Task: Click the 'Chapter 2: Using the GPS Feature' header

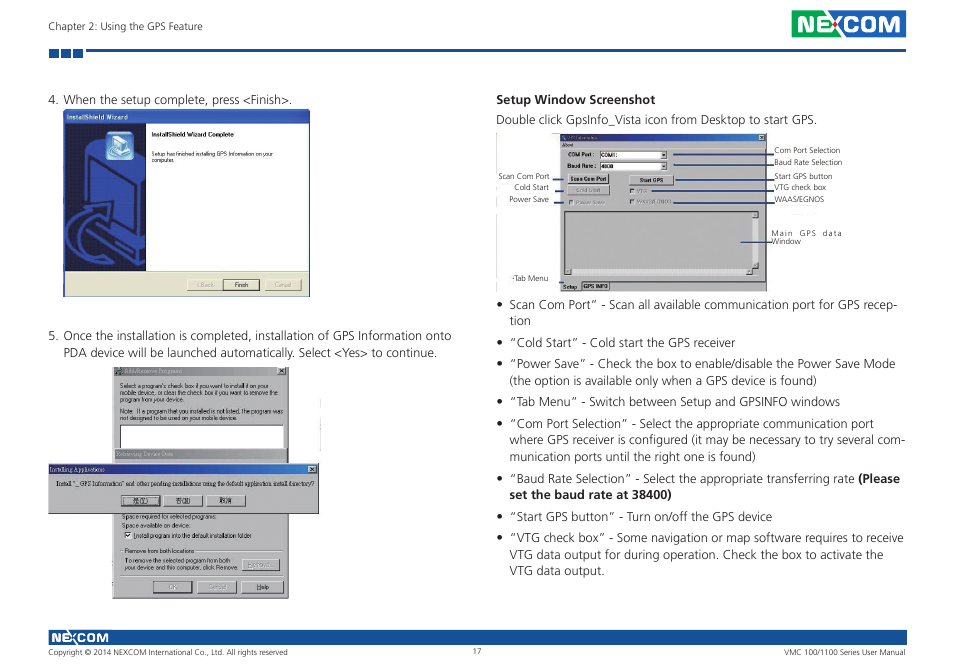Action: [125, 26]
